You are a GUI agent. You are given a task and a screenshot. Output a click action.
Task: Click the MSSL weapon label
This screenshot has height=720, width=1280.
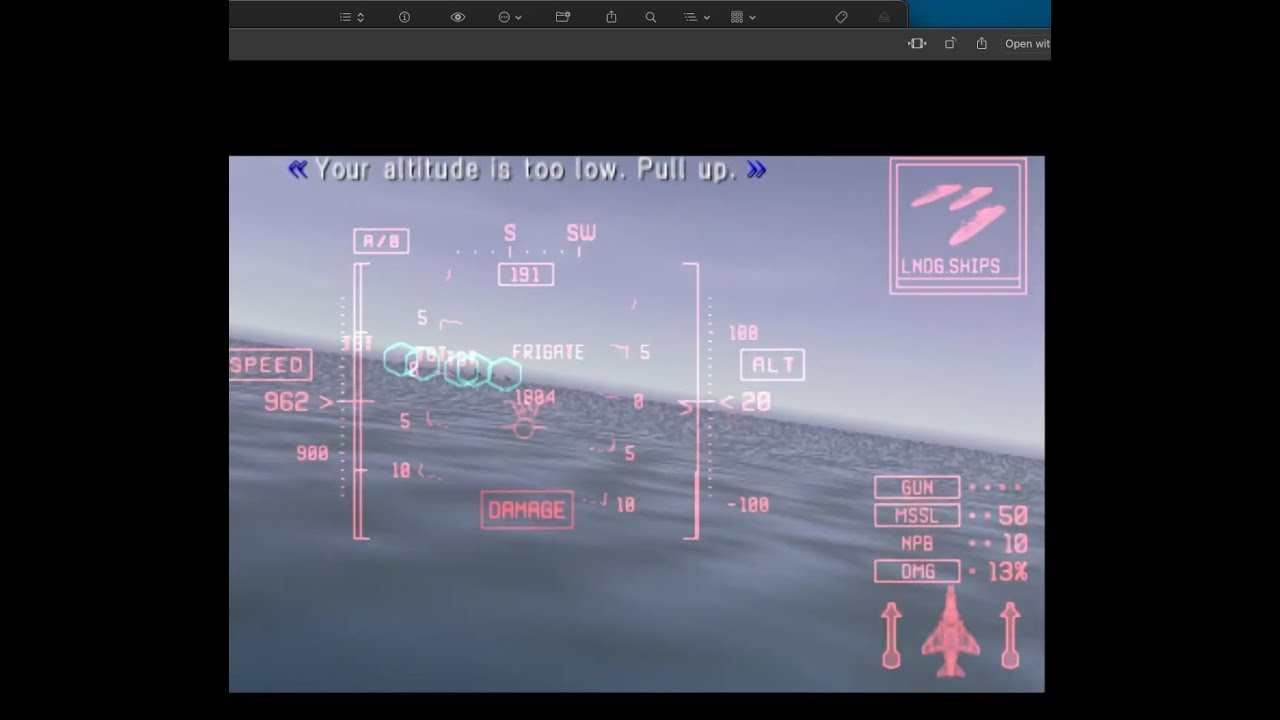point(917,516)
